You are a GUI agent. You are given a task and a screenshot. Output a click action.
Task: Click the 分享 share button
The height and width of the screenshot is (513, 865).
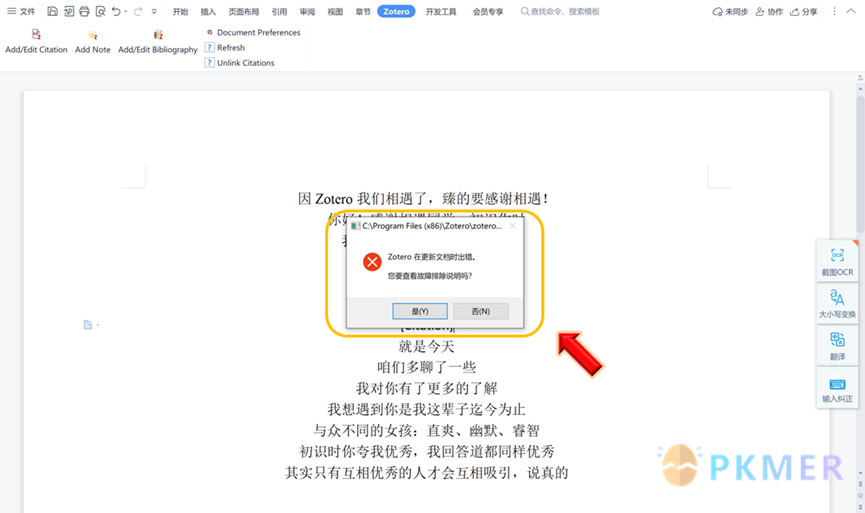tap(804, 12)
